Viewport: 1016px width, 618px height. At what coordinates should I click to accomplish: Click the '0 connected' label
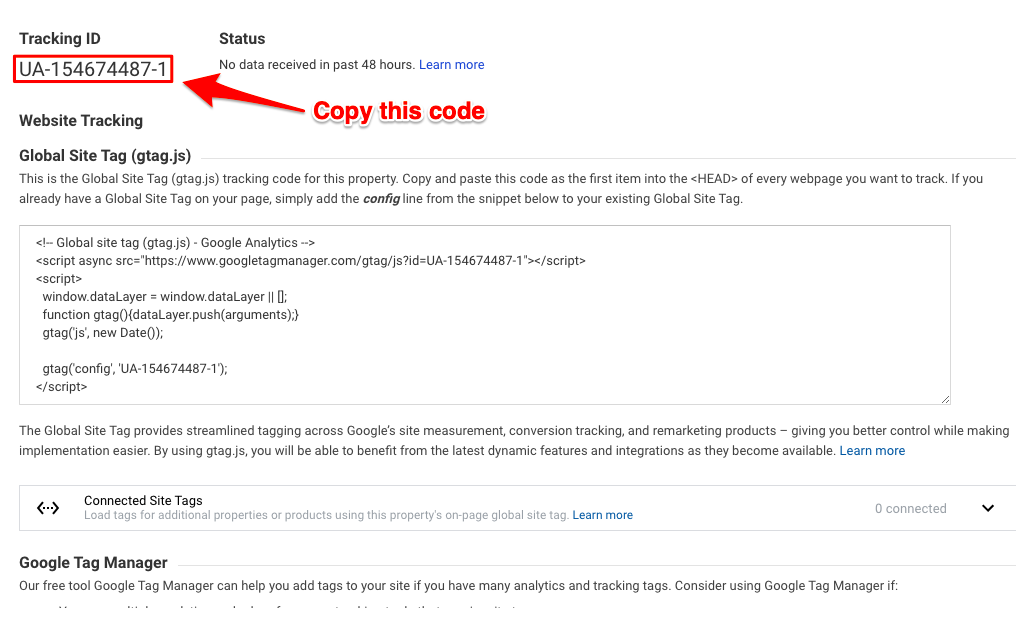pos(910,509)
